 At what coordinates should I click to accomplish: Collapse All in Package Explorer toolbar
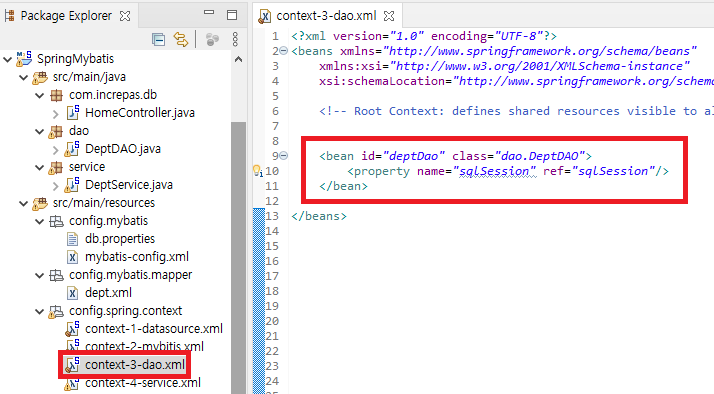158,40
